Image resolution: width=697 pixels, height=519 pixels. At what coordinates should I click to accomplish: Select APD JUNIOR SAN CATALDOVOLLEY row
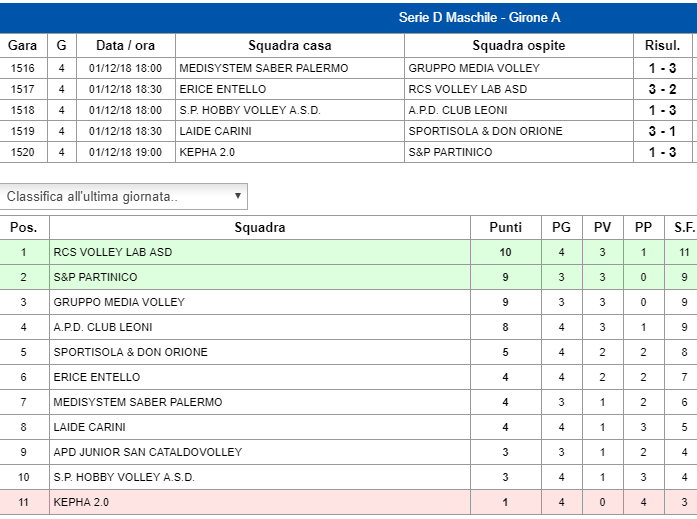348,452
